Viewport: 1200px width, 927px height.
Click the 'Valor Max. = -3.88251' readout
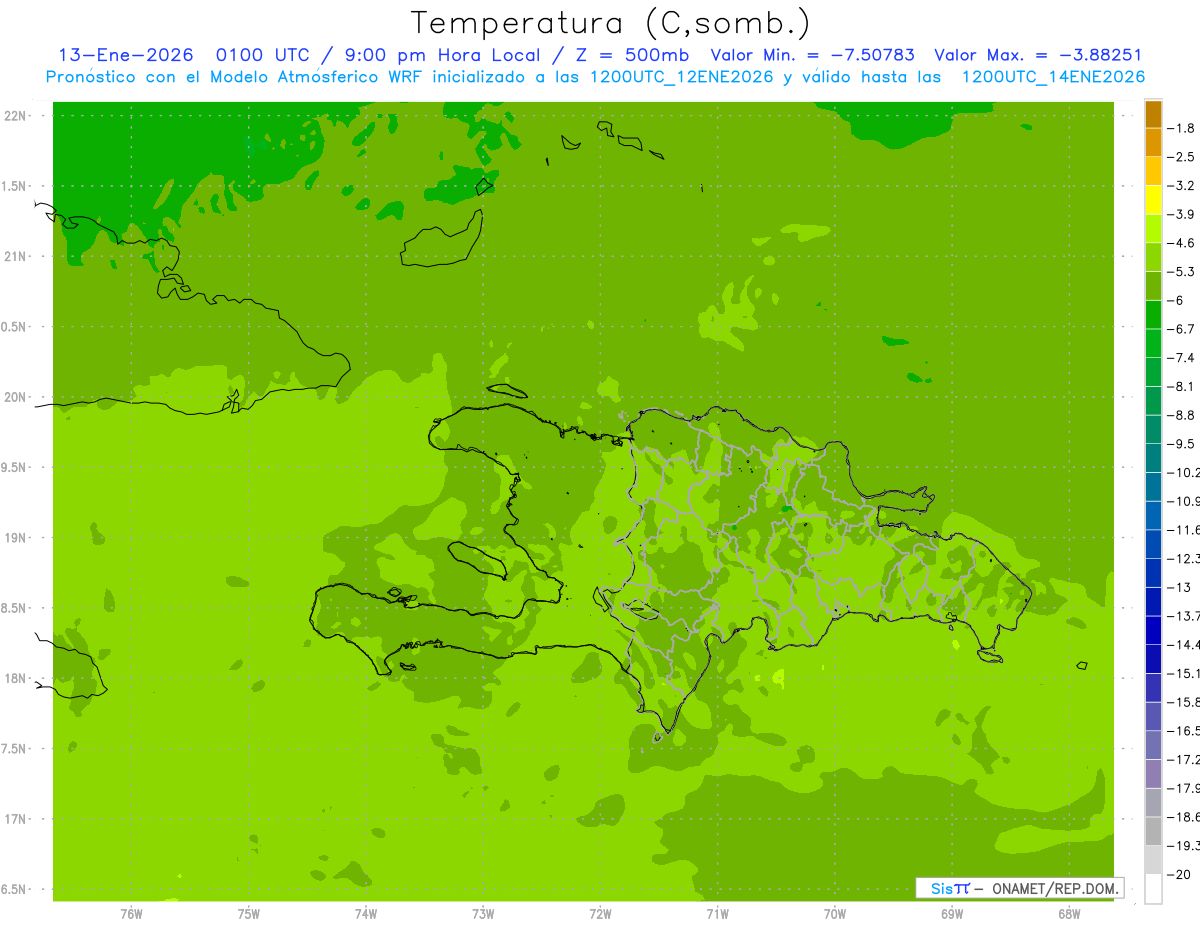(1038, 55)
